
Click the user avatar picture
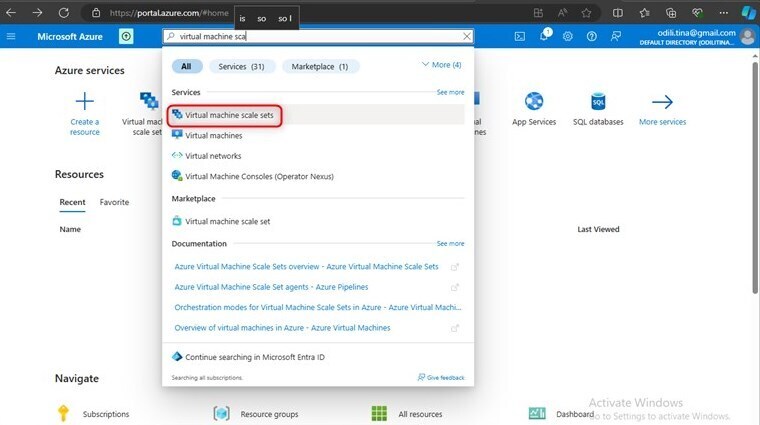pos(747,36)
